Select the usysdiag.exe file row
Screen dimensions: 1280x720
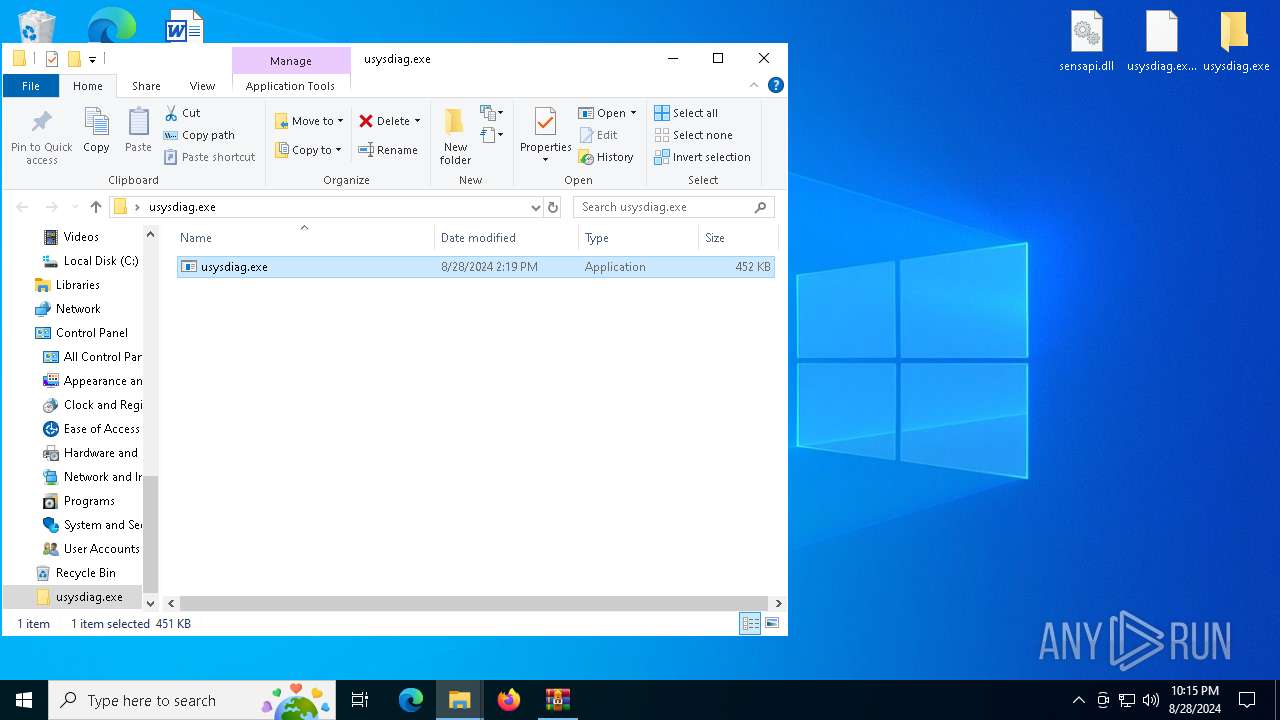pyautogui.click(x=475, y=267)
